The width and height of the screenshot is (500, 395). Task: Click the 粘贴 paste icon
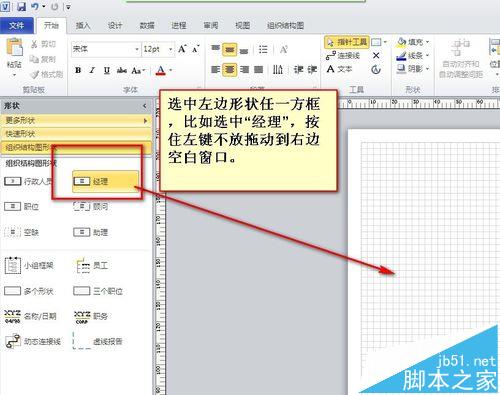(14, 47)
